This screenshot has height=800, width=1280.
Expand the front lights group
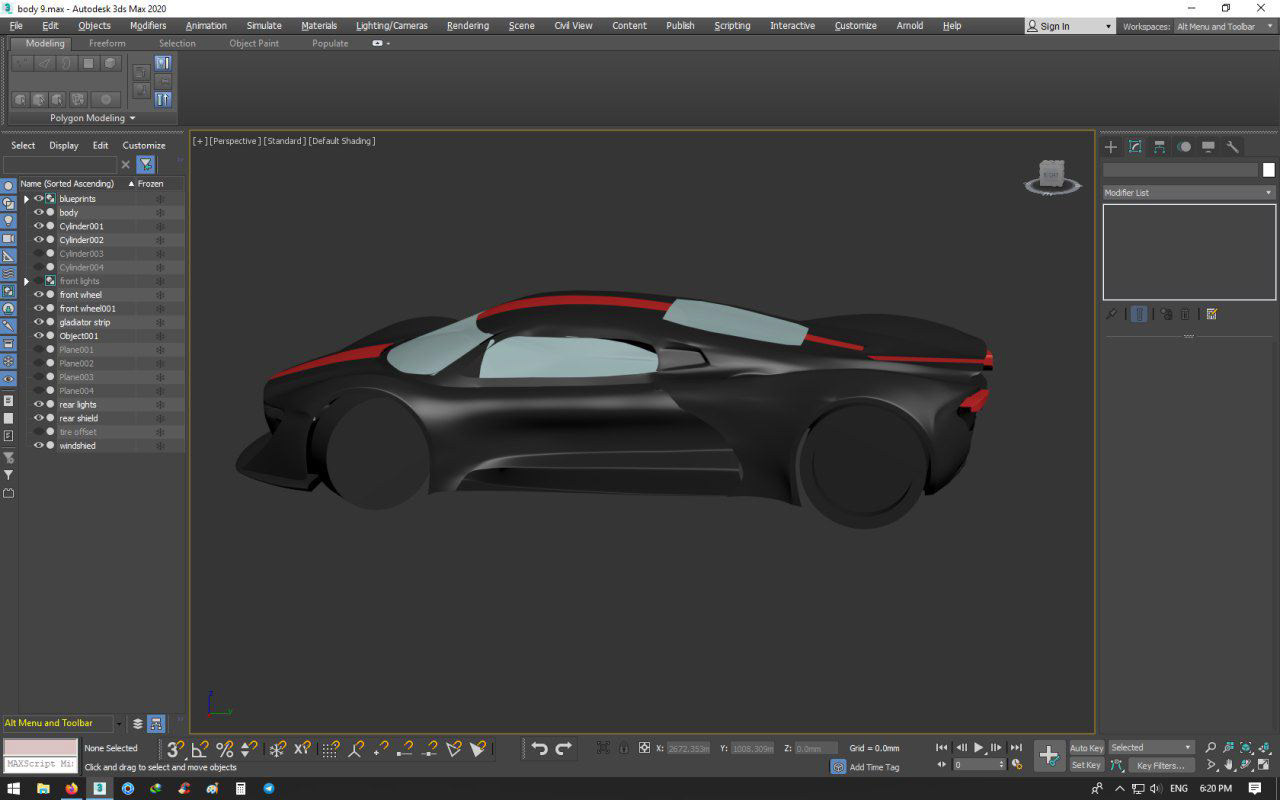click(26, 281)
